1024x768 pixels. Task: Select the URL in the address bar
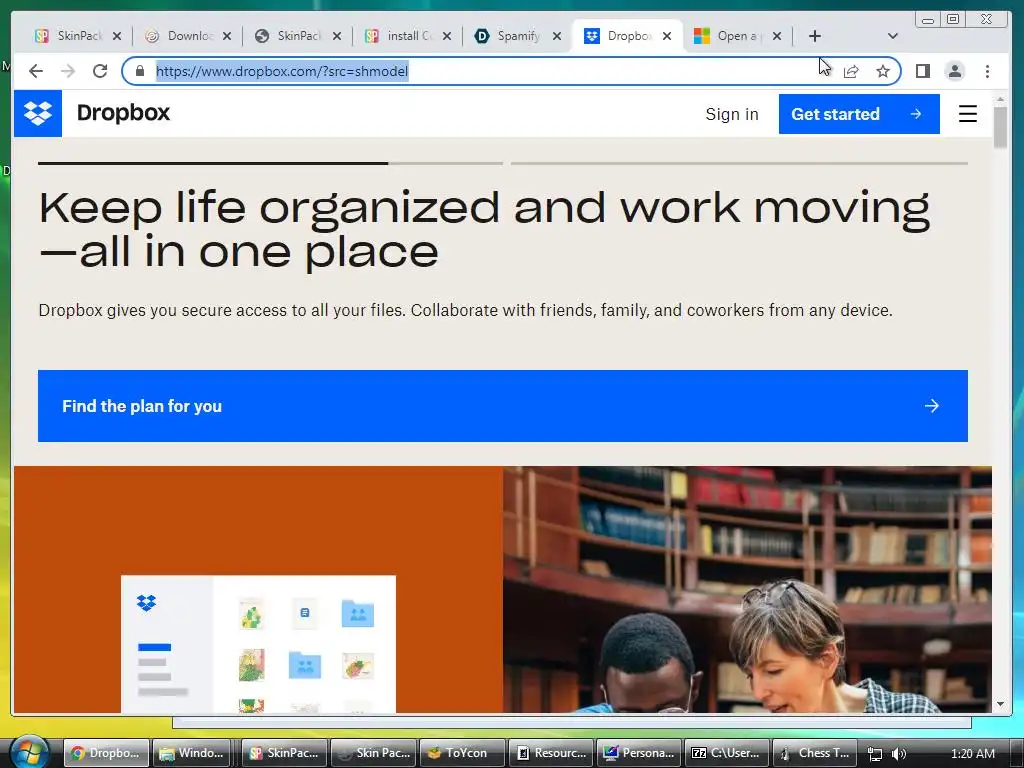pos(282,71)
